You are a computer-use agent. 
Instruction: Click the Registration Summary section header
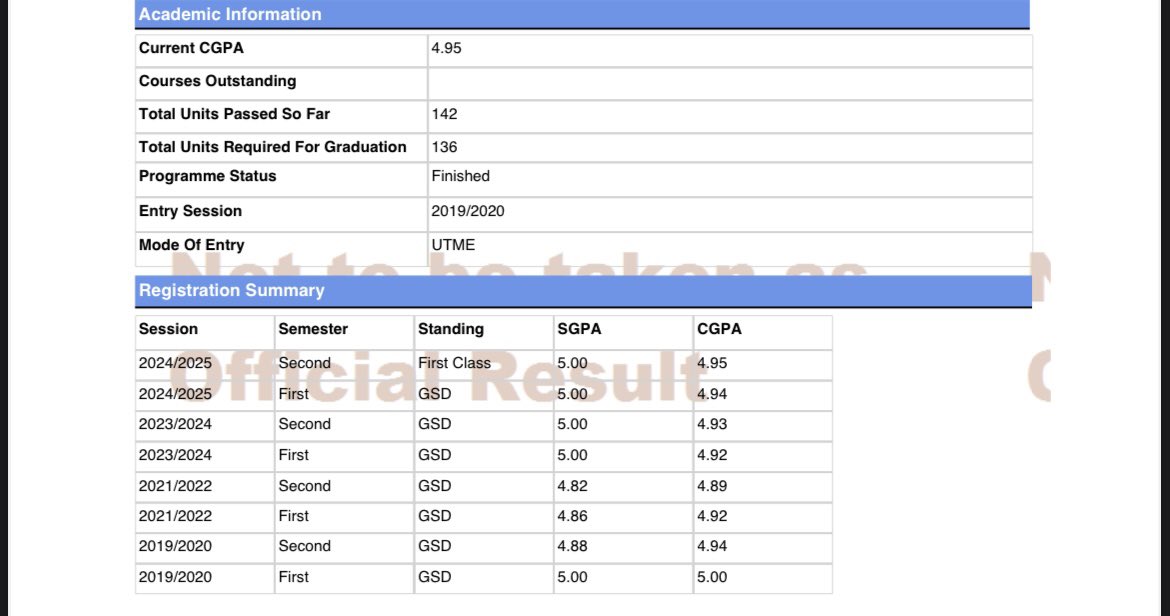230,290
